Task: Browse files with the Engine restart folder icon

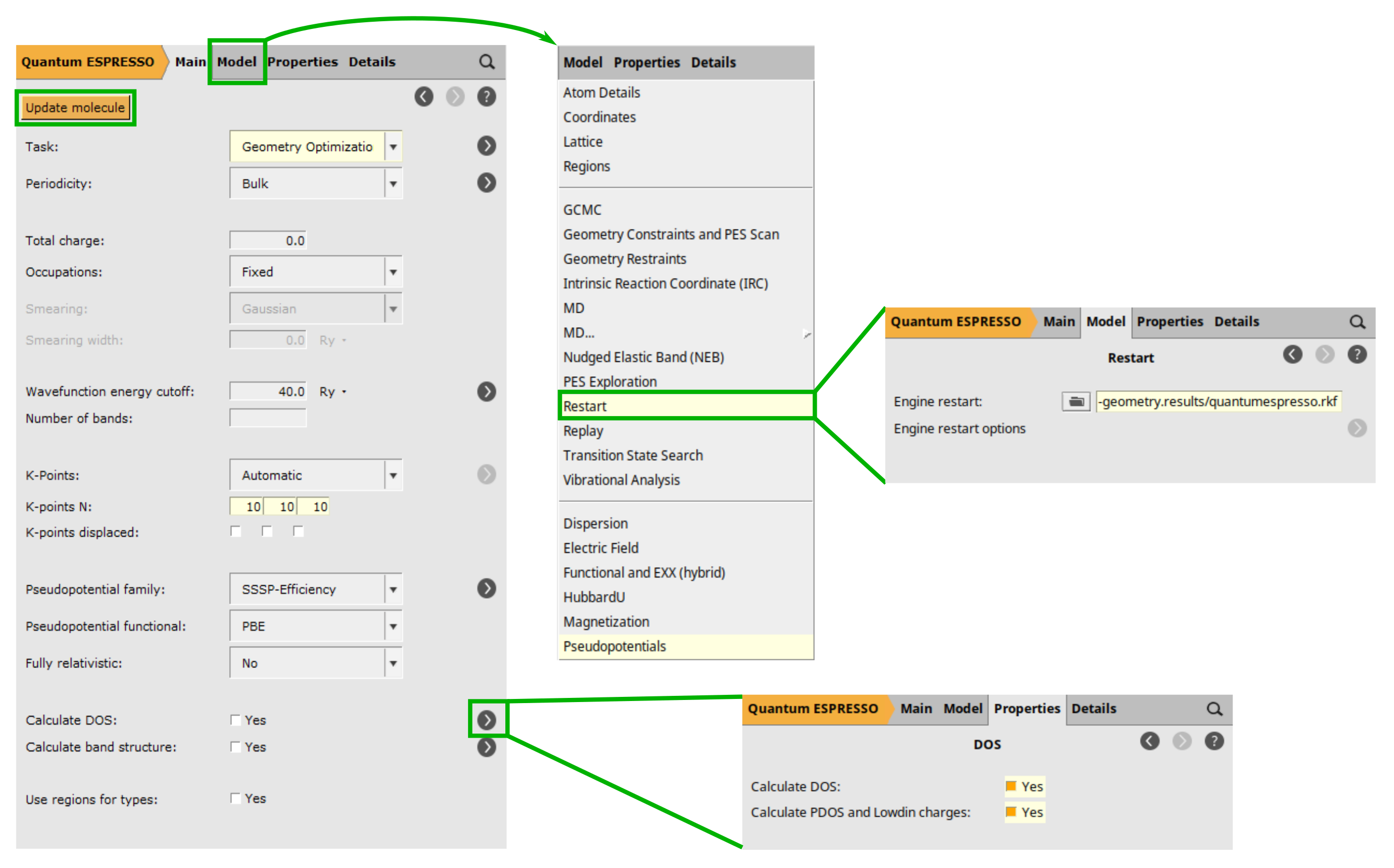Action: click(x=1075, y=401)
